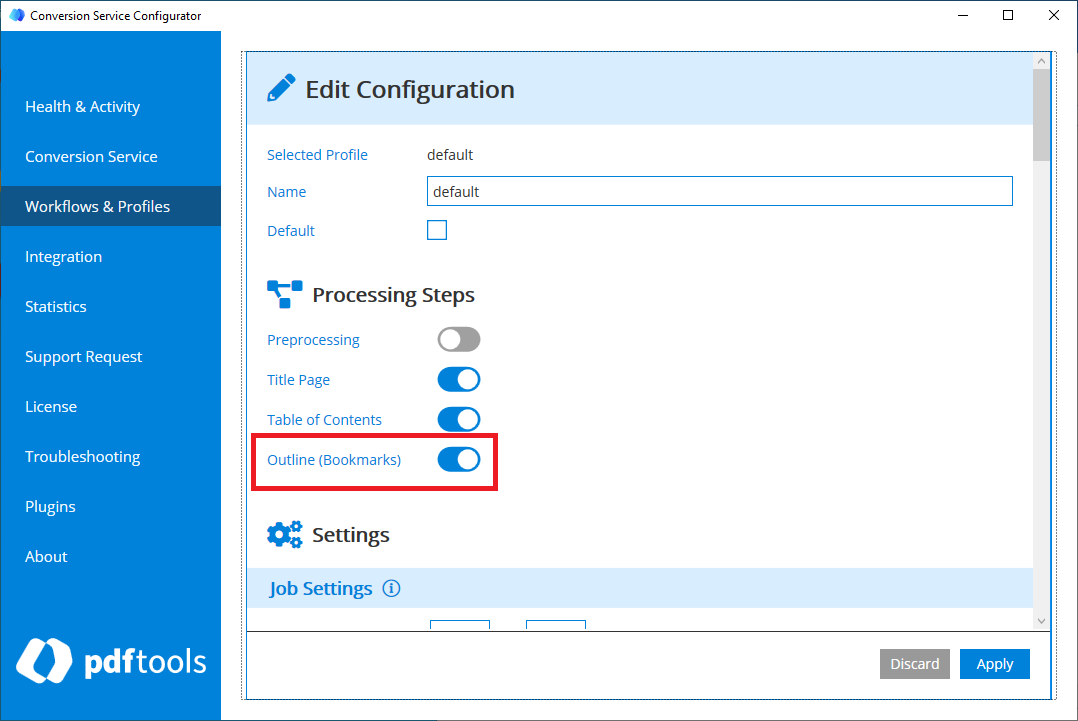
Task: Turn off the Title Page toggle
Action: coord(459,379)
